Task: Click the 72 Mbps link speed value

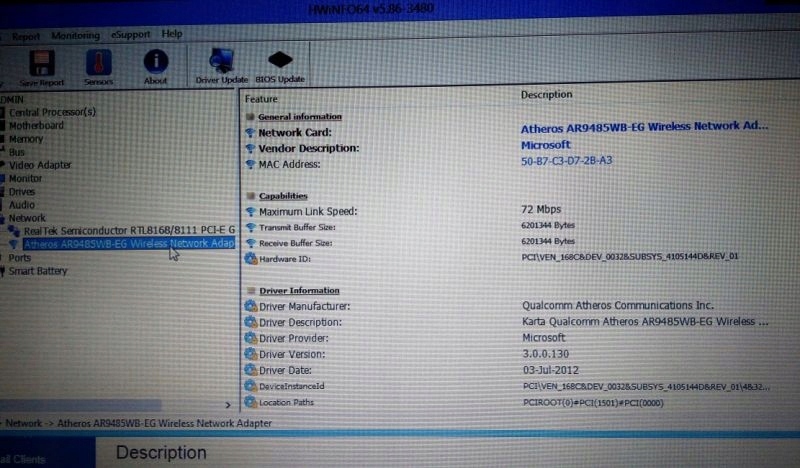Action: 541,209
